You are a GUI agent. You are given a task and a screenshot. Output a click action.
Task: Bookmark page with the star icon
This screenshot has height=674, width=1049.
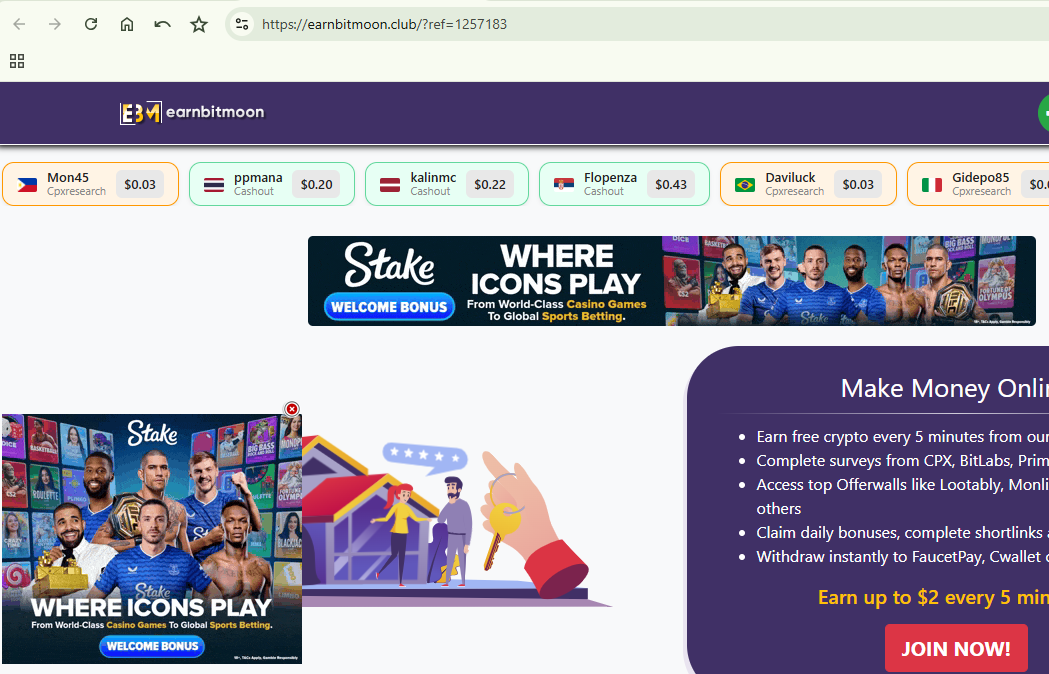click(x=199, y=24)
